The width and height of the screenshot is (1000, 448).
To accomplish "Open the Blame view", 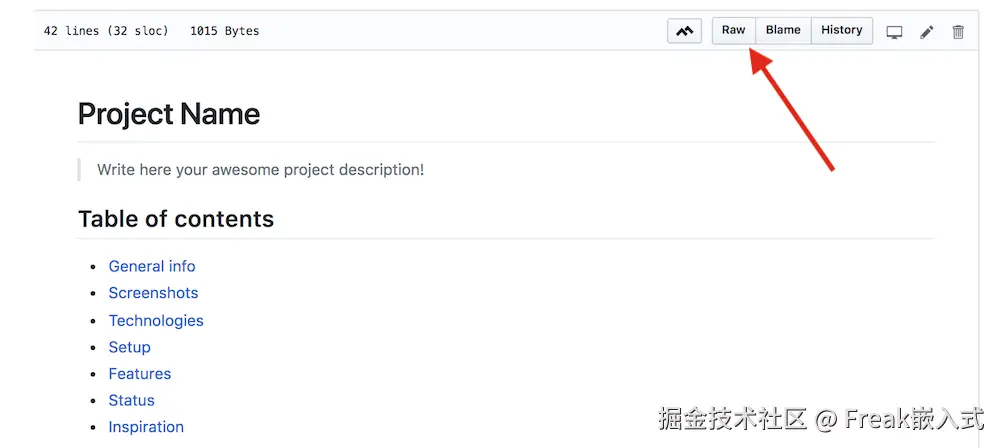I will pyautogui.click(x=783, y=30).
